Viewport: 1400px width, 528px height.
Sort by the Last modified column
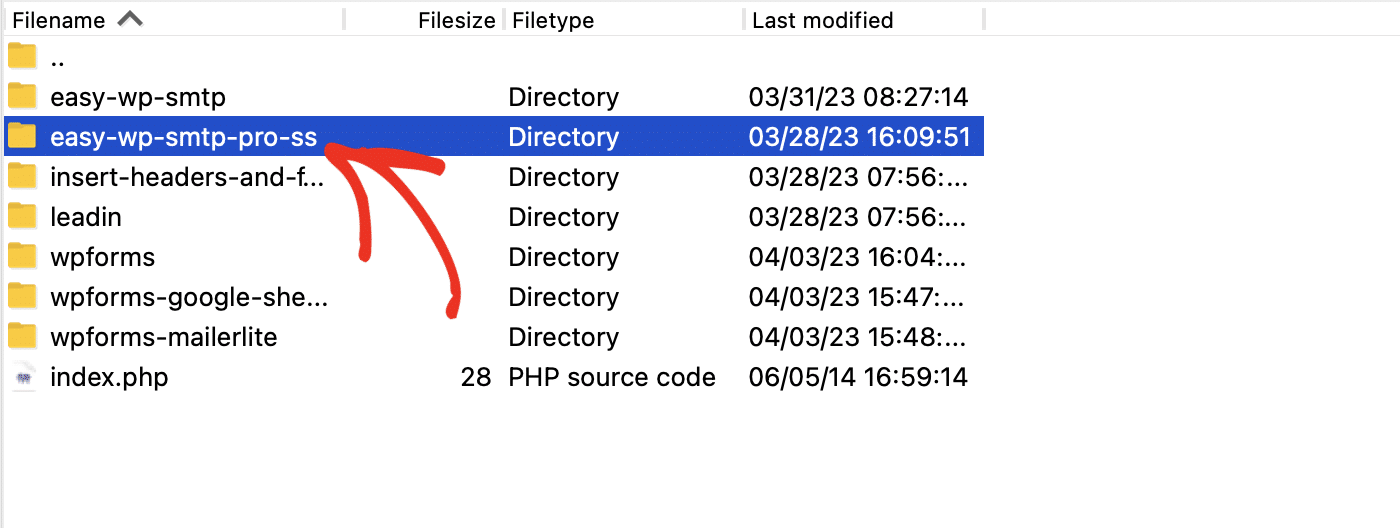coord(823,20)
